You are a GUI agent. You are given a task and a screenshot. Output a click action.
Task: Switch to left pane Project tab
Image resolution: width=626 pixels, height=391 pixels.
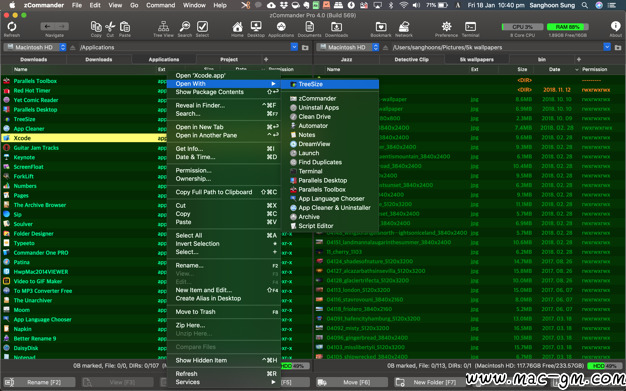[229, 60]
